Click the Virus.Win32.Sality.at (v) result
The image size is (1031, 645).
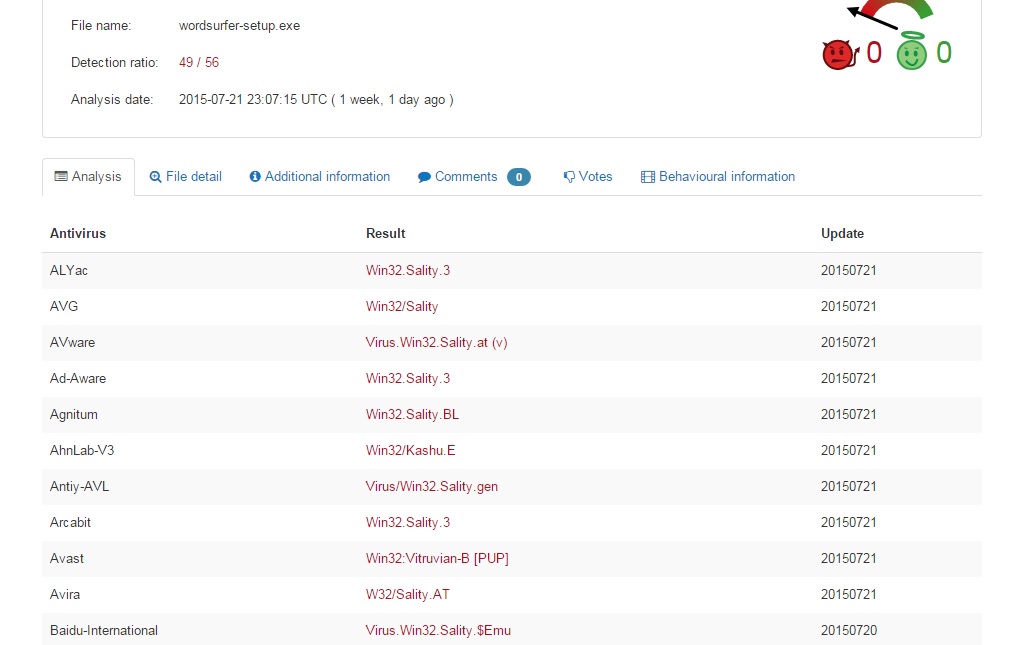pyautogui.click(x=437, y=343)
